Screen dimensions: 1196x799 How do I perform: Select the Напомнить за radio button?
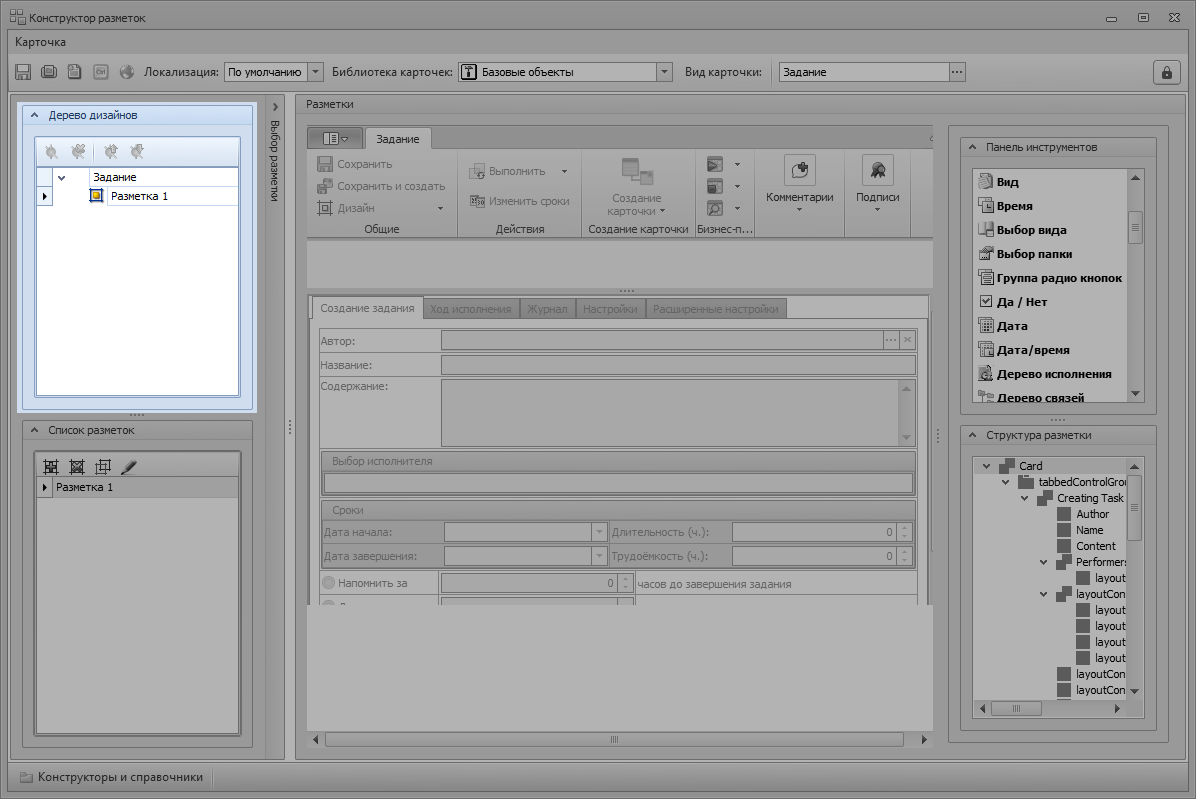click(329, 583)
